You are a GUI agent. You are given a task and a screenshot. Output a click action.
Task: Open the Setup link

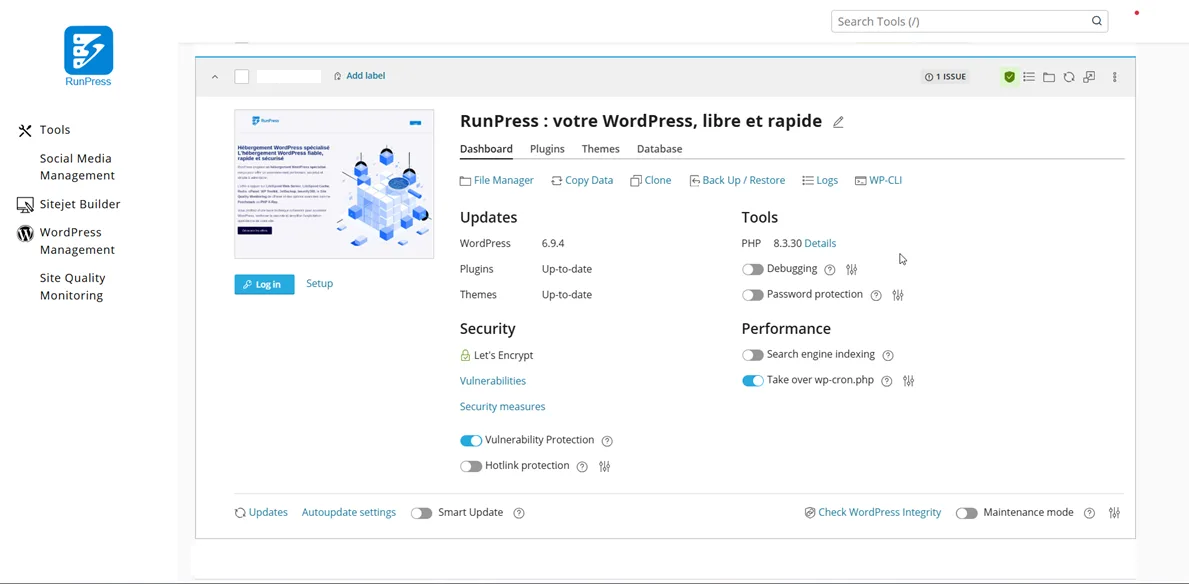[x=319, y=284]
